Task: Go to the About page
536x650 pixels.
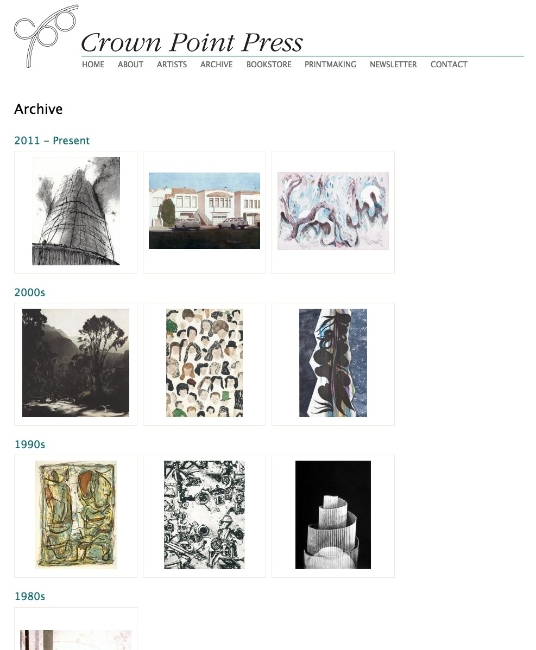Action: click(x=130, y=64)
